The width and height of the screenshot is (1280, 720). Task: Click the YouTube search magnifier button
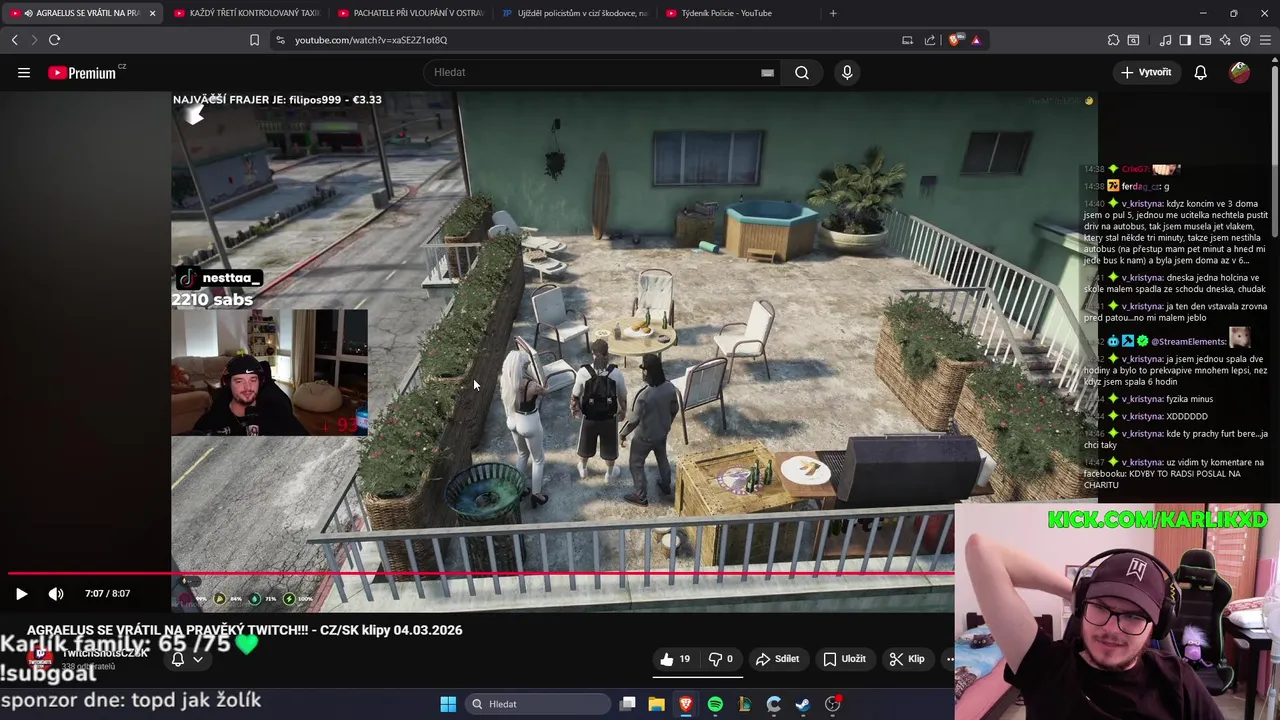[x=802, y=72]
